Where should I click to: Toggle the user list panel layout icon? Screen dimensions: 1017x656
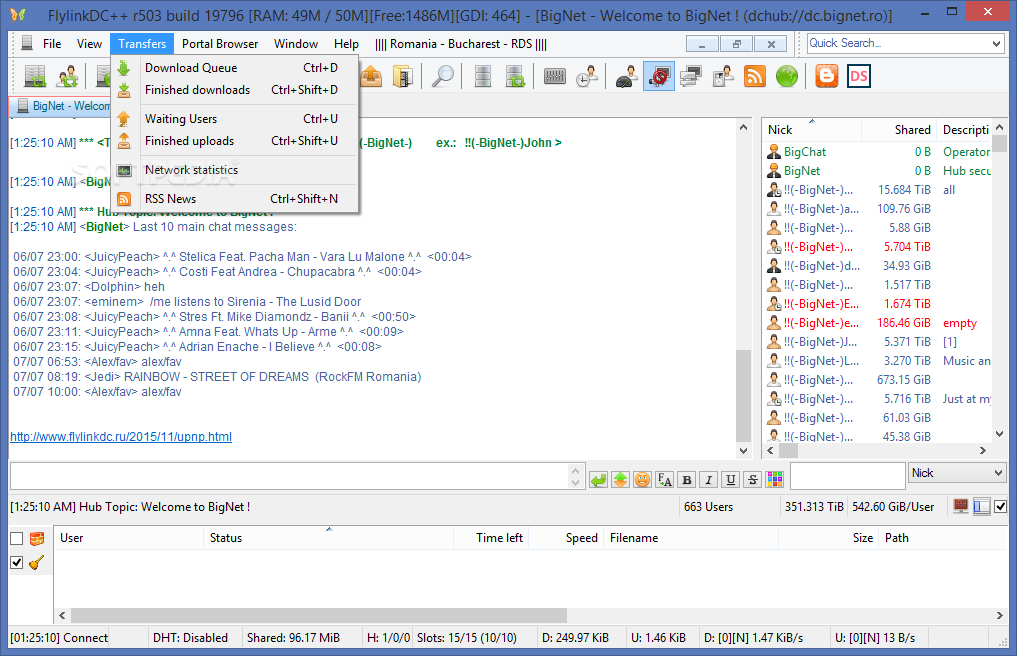pos(982,506)
